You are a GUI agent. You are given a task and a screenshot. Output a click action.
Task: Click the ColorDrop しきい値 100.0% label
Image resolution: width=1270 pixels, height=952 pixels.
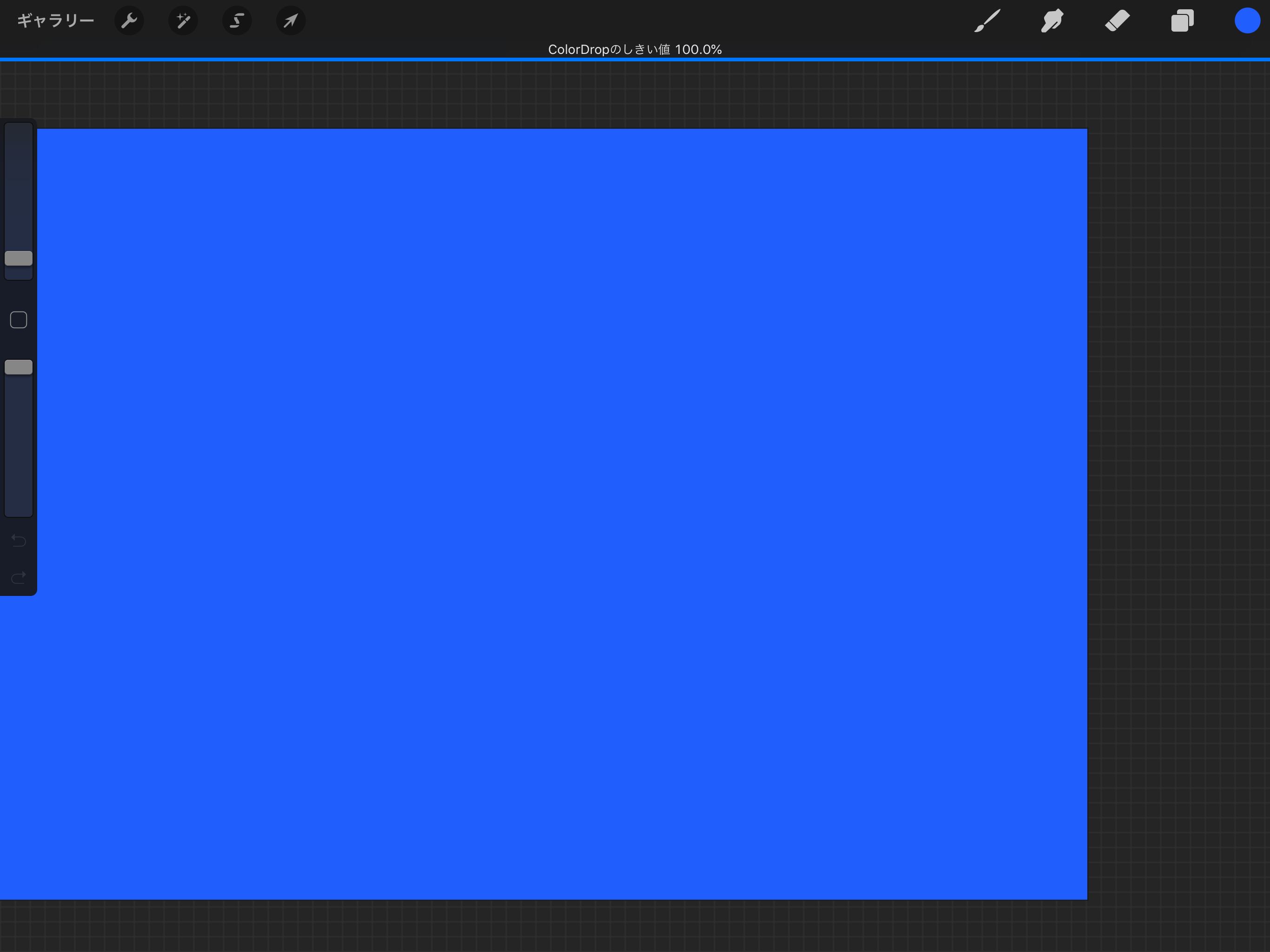tap(635, 49)
